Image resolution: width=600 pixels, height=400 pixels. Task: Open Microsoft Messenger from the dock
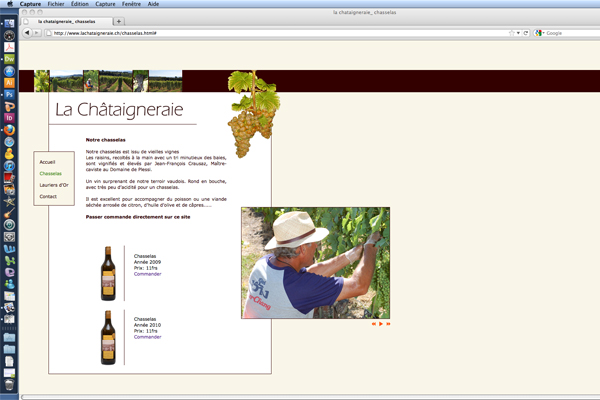pos(9,284)
